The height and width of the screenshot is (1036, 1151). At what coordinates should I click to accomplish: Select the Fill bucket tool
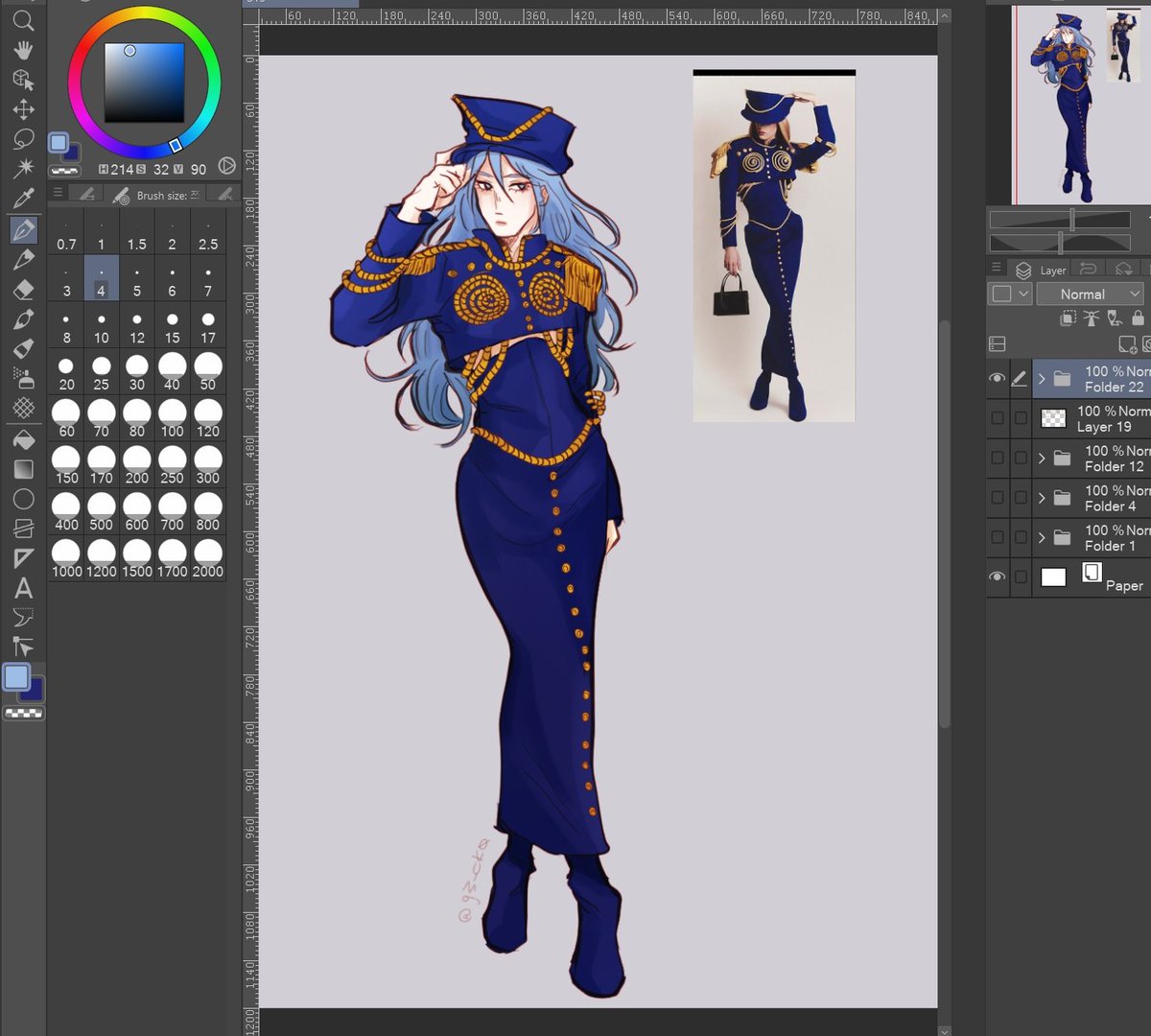tap(24, 439)
